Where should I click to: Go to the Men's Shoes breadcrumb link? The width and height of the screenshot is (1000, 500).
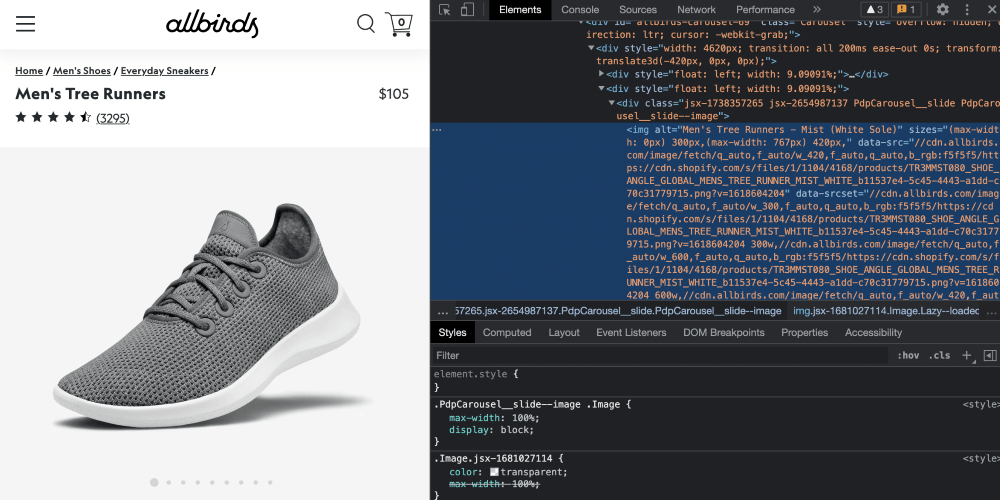click(82, 71)
